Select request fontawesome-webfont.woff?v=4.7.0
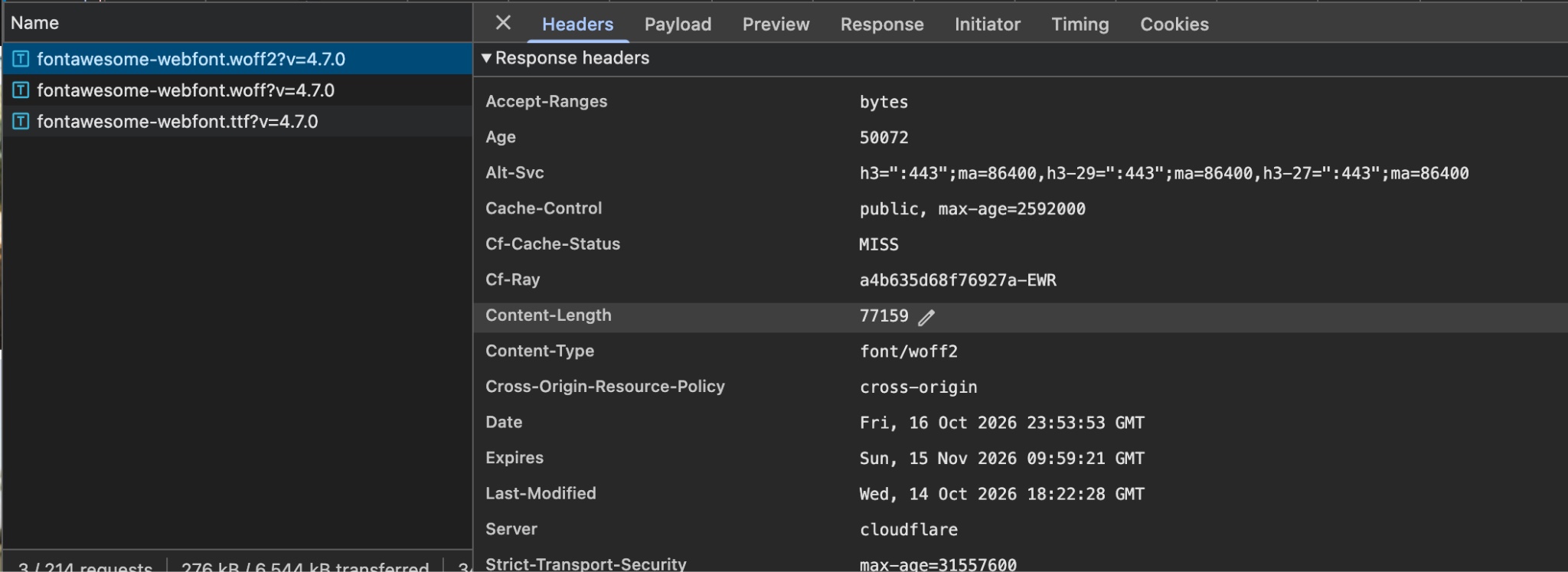The image size is (1568, 572). (x=237, y=90)
